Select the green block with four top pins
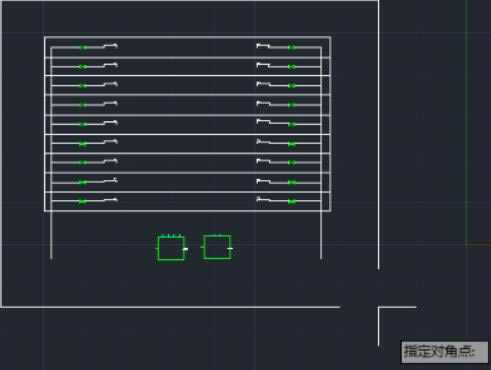This screenshot has width=491, height=370. tap(172, 248)
